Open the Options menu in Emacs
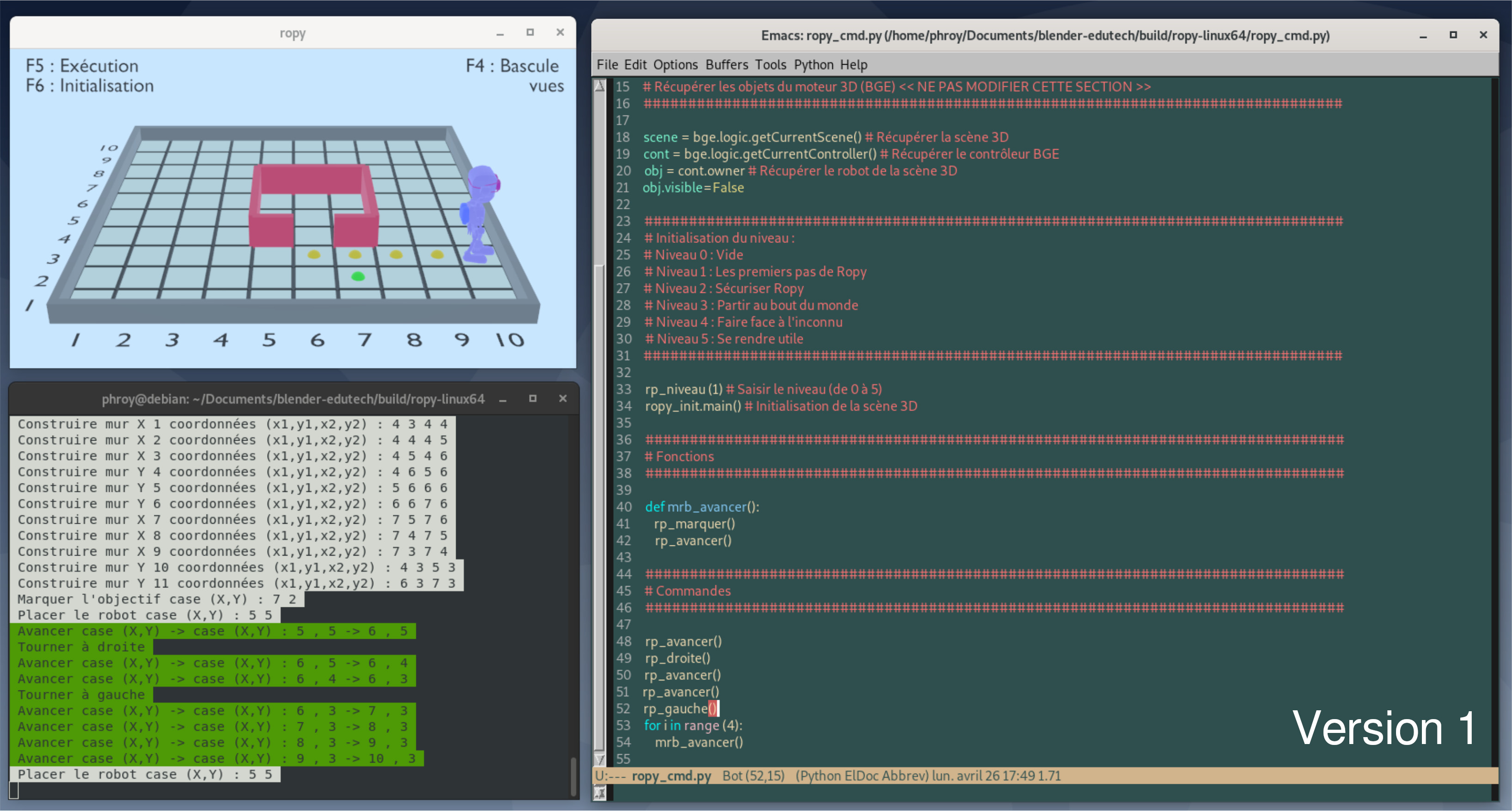The width and height of the screenshot is (1512, 811). pyautogui.click(x=675, y=65)
